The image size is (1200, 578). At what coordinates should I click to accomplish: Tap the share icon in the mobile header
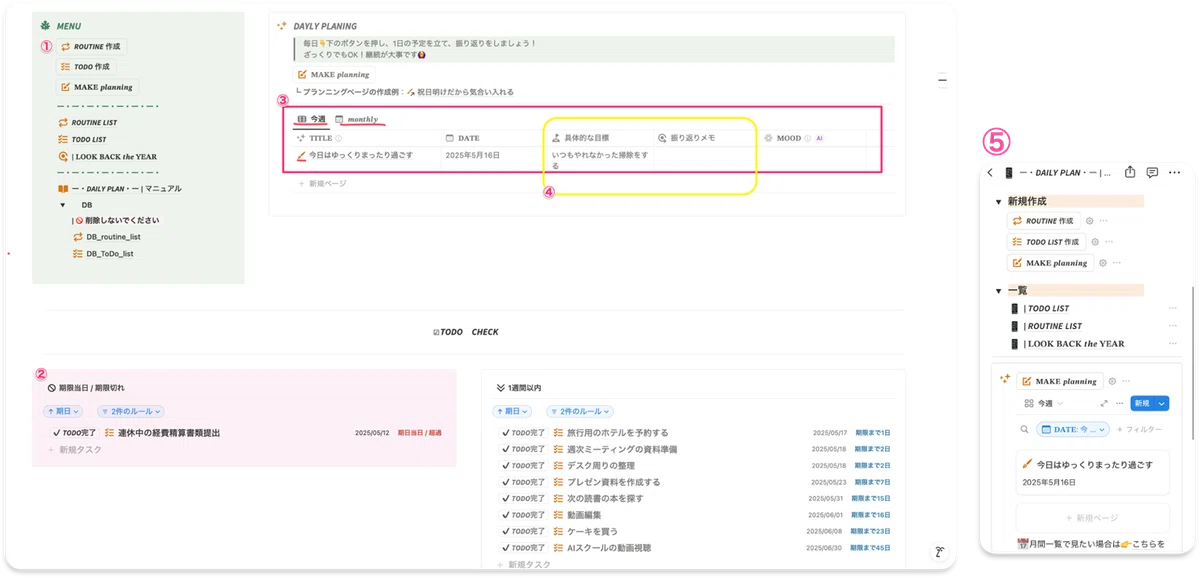click(1130, 172)
